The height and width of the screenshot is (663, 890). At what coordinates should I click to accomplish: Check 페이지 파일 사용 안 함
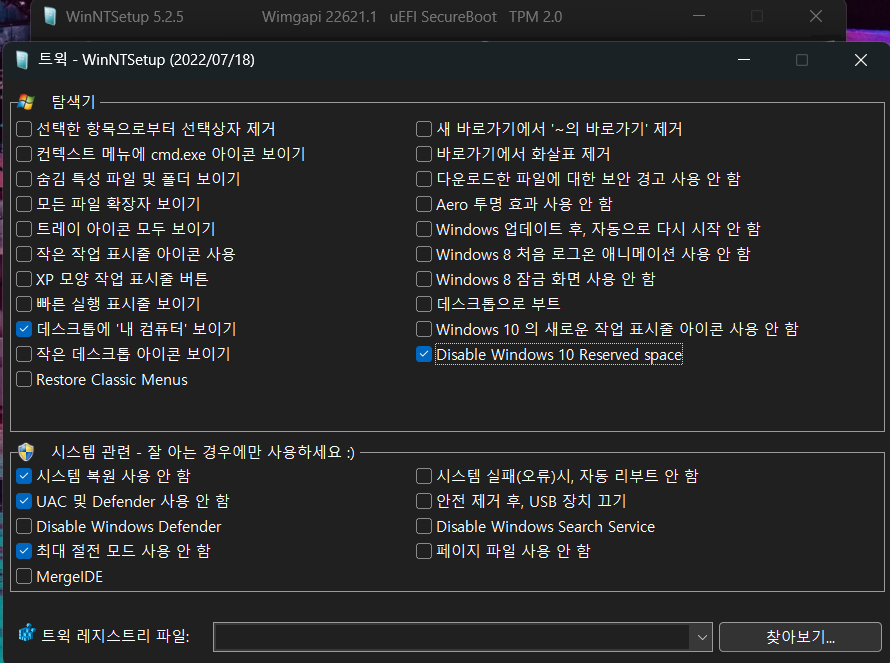424,551
